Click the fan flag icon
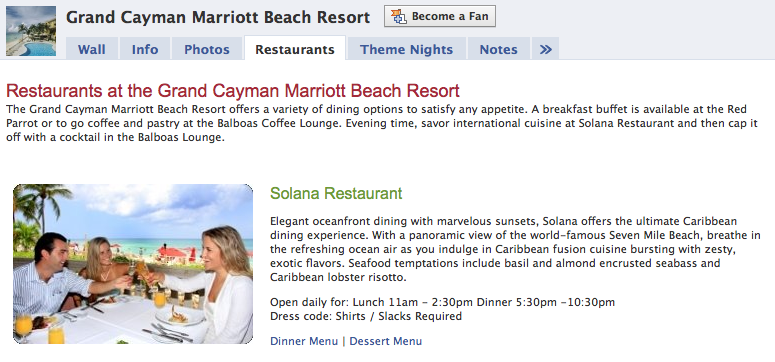775x362 pixels. point(398,16)
